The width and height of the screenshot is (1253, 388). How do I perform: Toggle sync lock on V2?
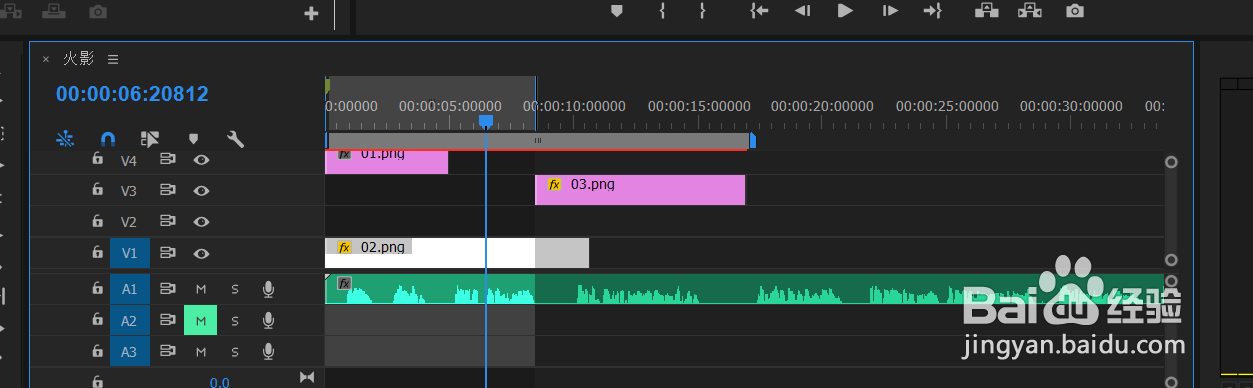pyautogui.click(x=168, y=222)
